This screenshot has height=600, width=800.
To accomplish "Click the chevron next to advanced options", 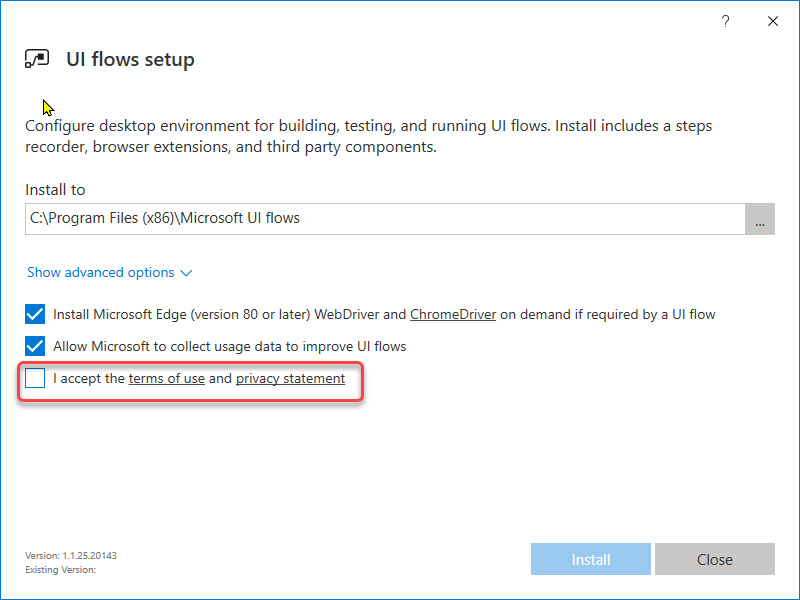I will pos(186,273).
